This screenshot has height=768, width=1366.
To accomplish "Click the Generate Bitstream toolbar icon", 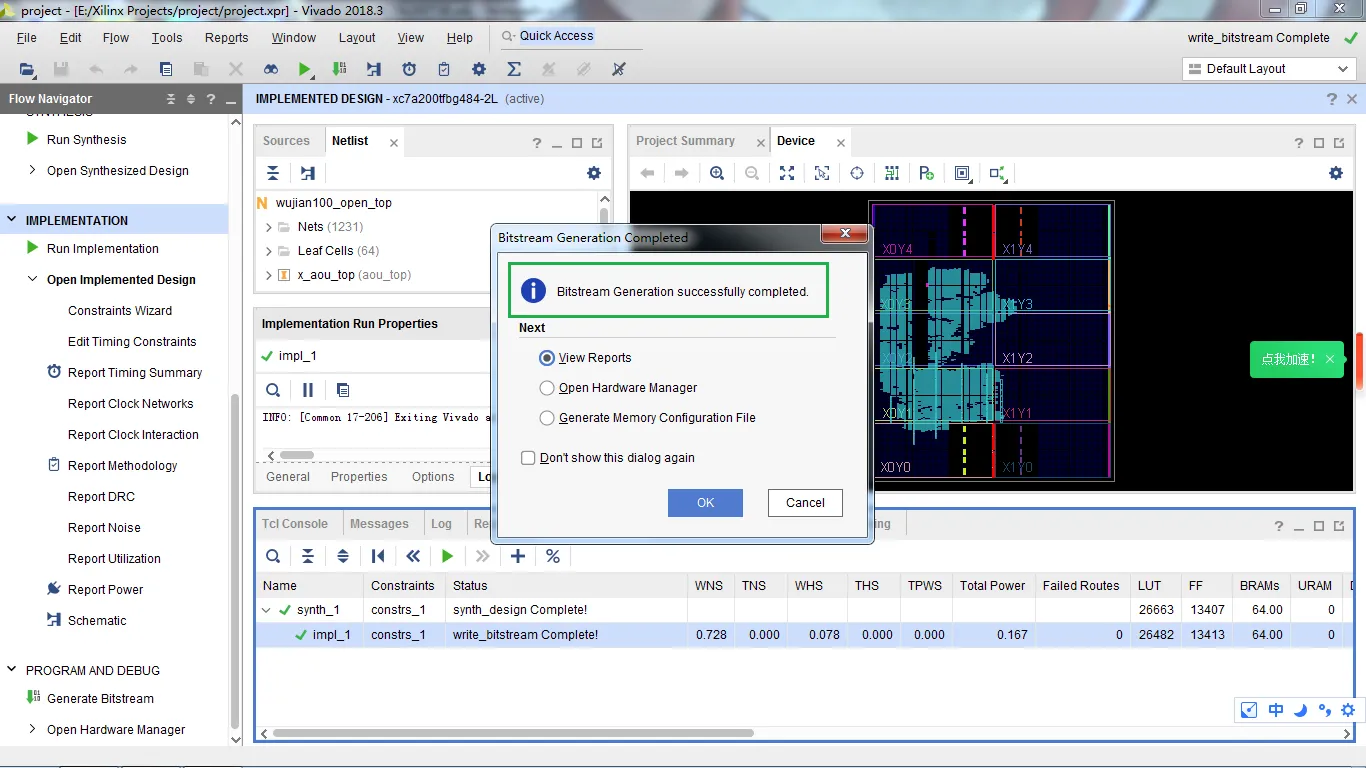I will pyautogui.click(x=339, y=69).
